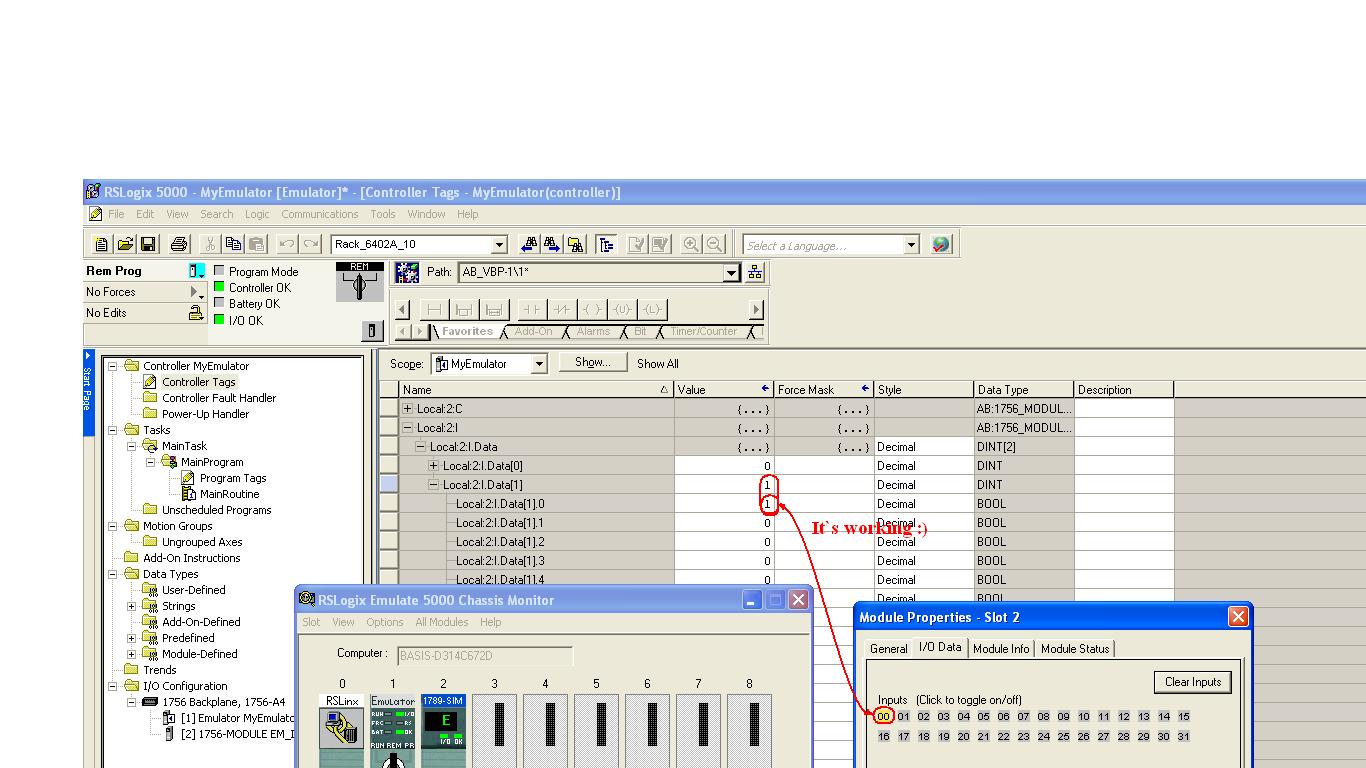Toggle input bit 15 on

click(x=1183, y=716)
